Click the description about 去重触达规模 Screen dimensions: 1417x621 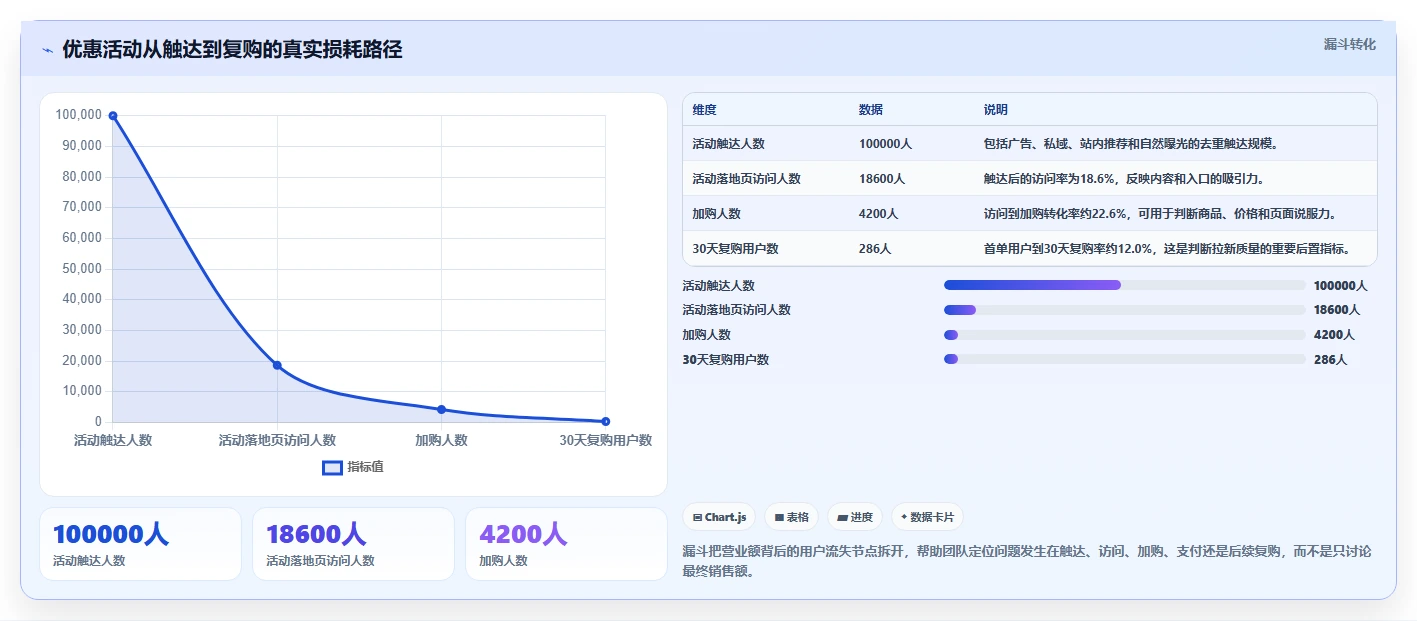click(x=1131, y=144)
